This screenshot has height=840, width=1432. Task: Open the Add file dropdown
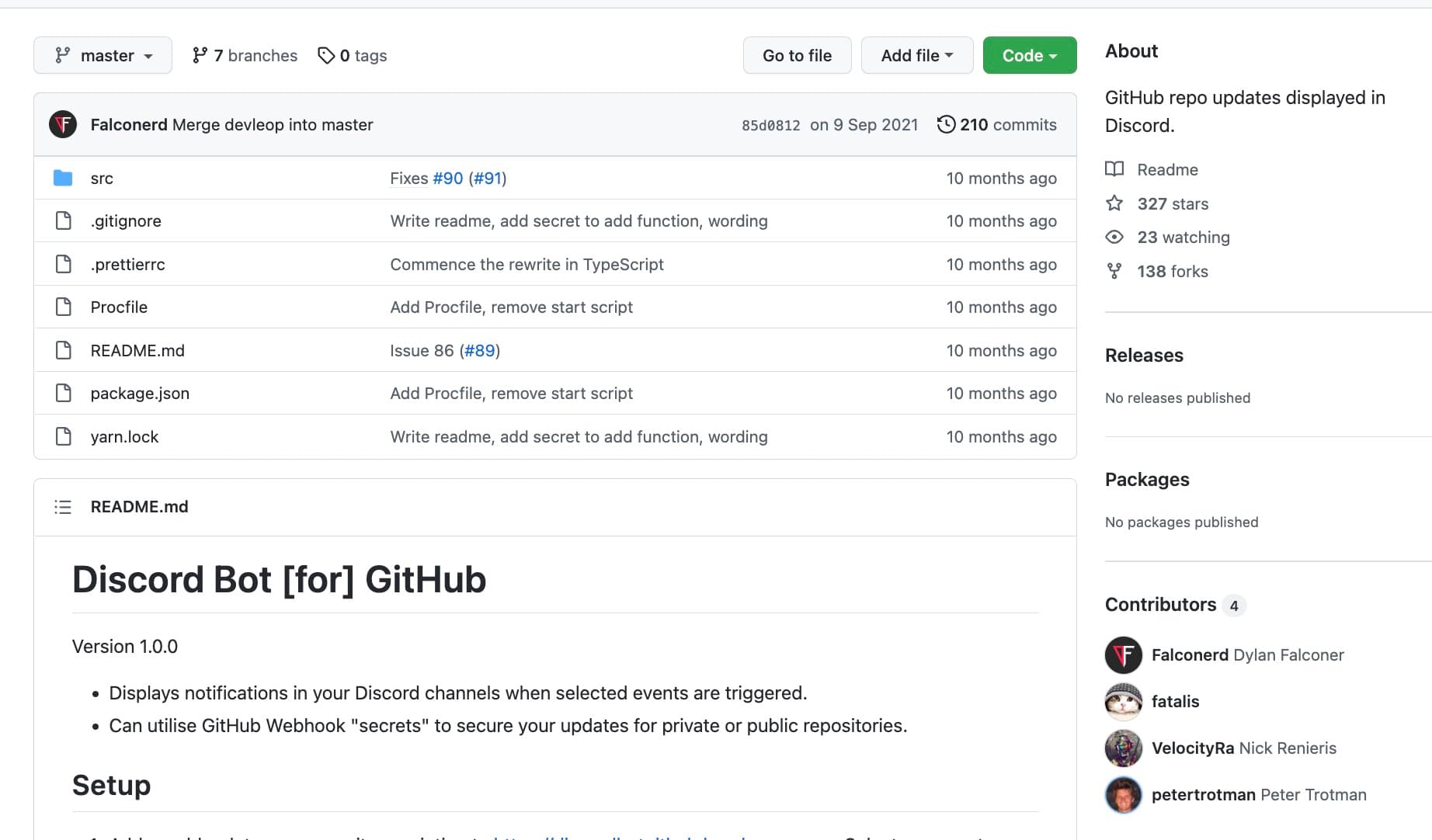[916, 55]
